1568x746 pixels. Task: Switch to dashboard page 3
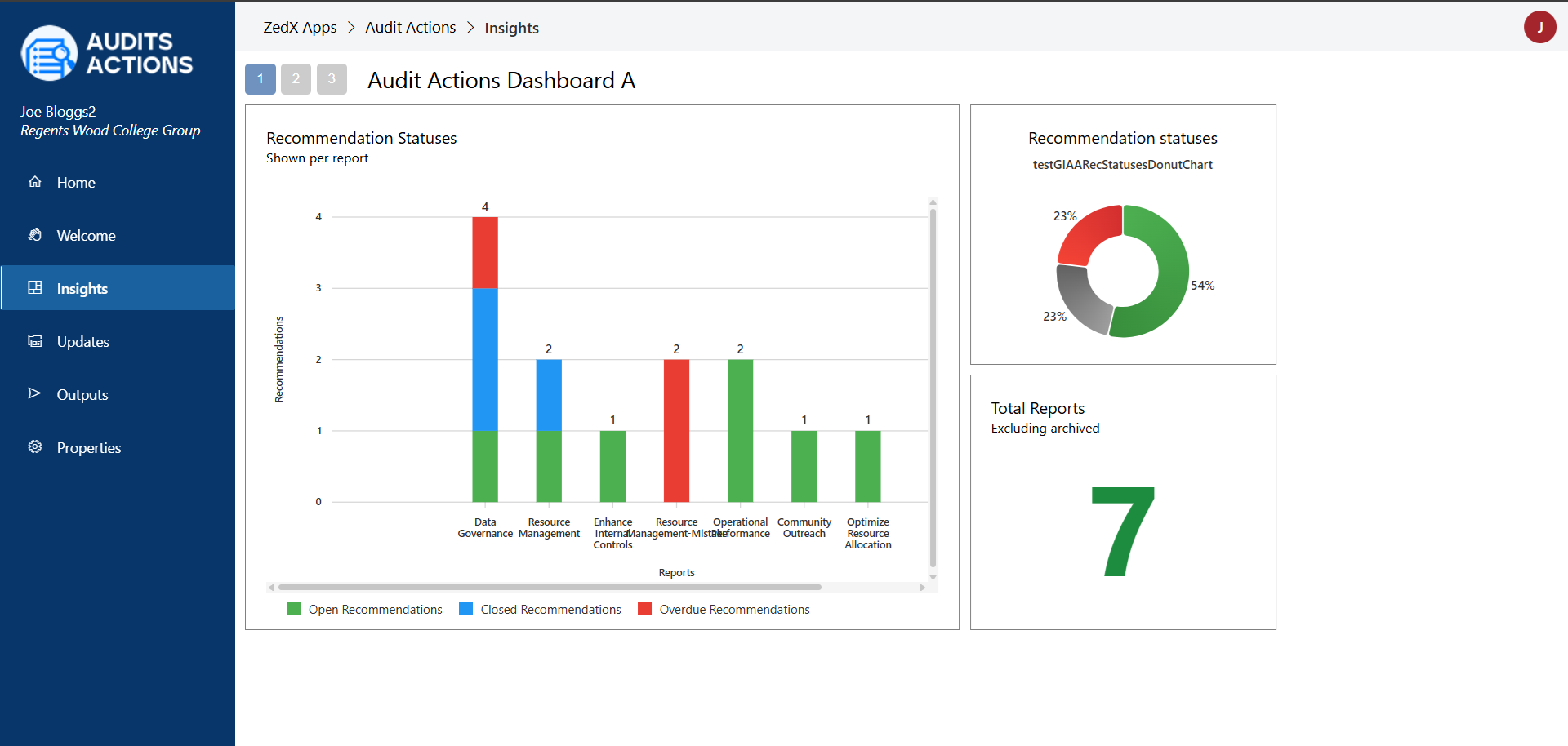tap(332, 79)
